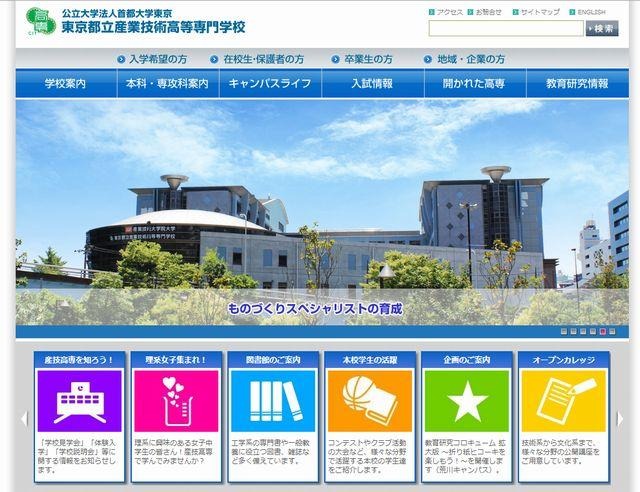Screen dimensions: 640x492
Task: Select the highlighted fifth slideshow dot
Action: [x=602, y=332]
